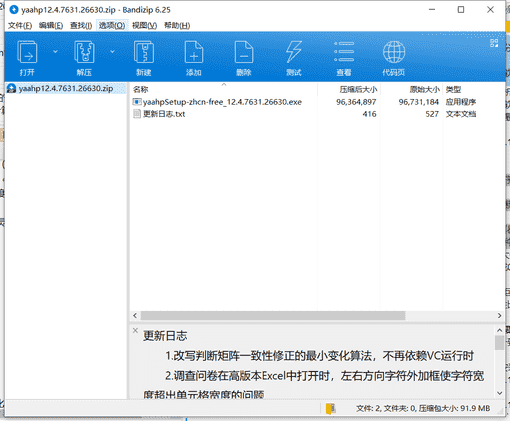
Task: Click the 更新日志 heading in the preview
Action: point(165,336)
